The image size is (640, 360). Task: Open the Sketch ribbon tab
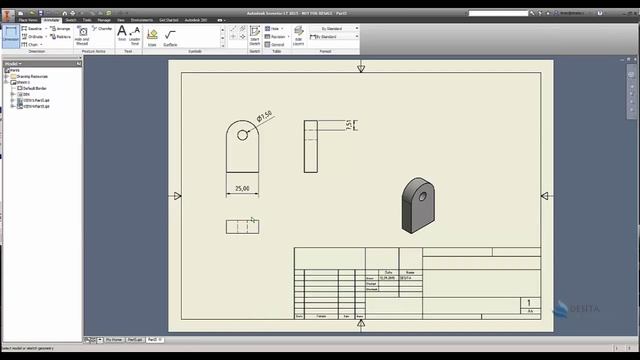71,20
